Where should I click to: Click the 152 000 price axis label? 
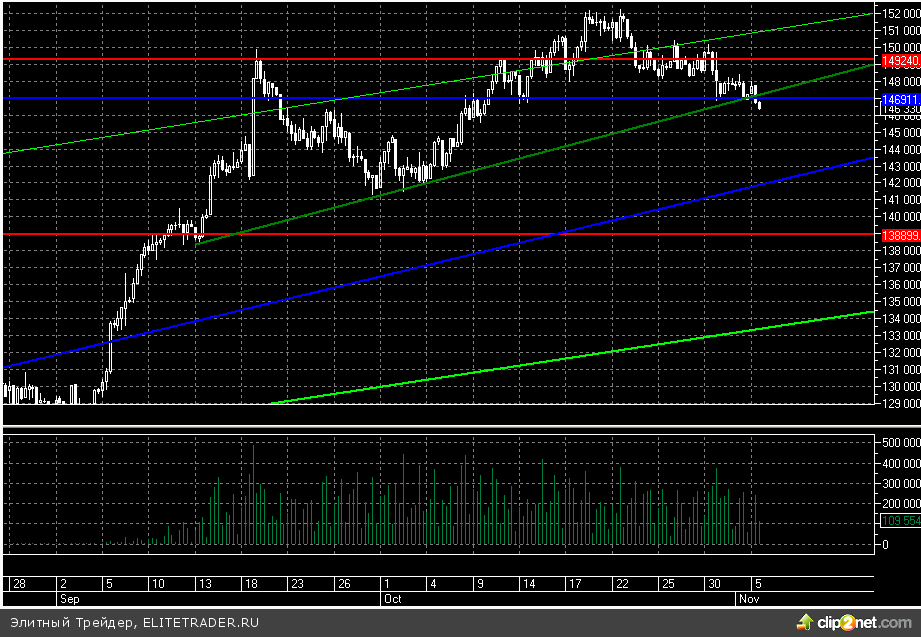[899, 13]
